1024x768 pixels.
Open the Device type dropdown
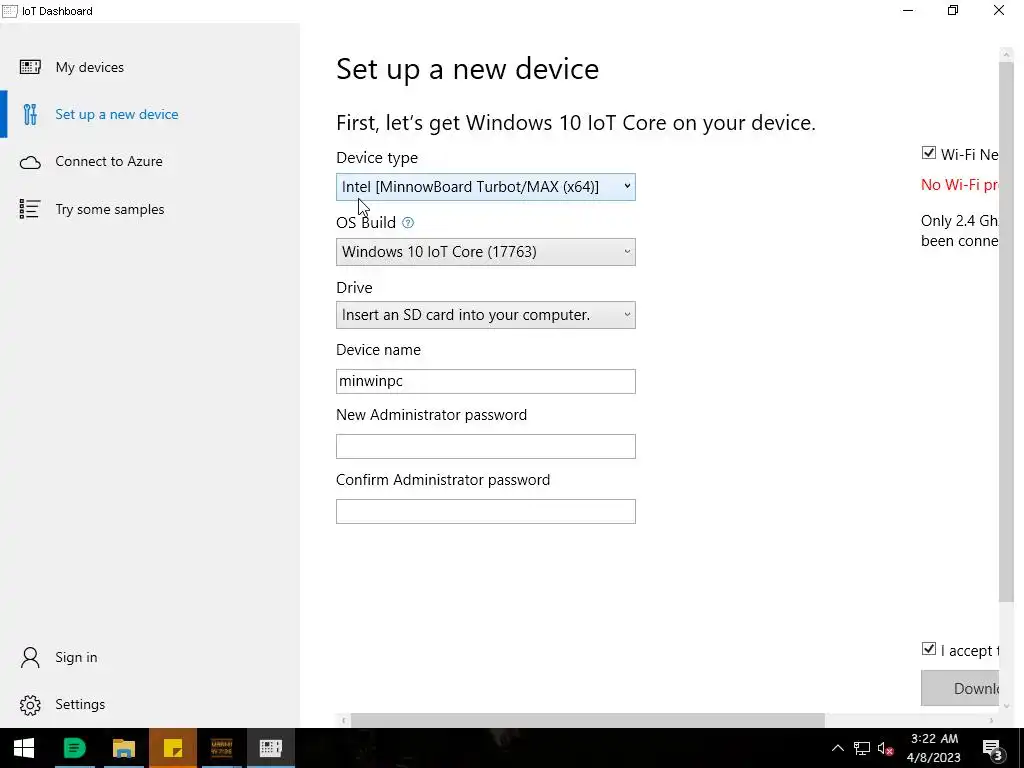pyautogui.click(x=486, y=187)
